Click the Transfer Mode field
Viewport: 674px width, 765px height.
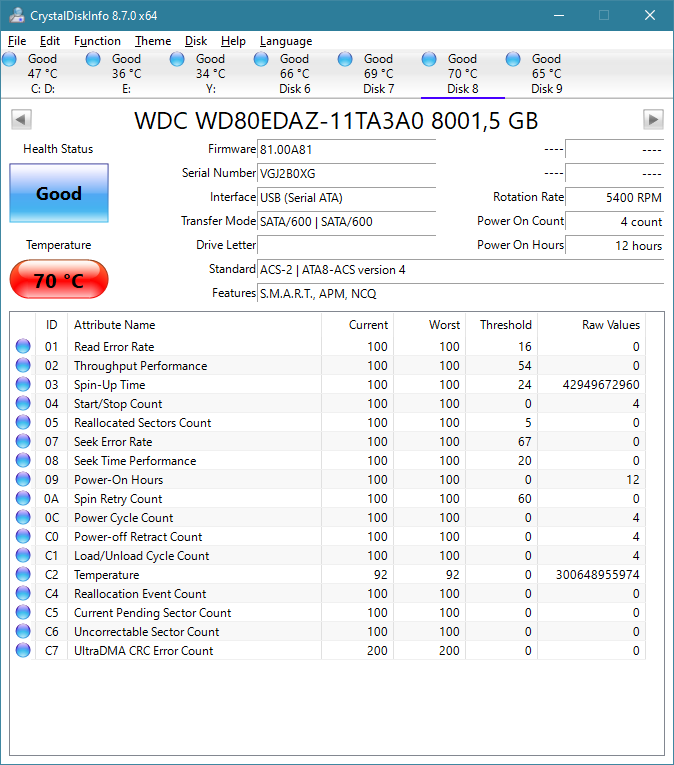pyautogui.click(x=347, y=221)
